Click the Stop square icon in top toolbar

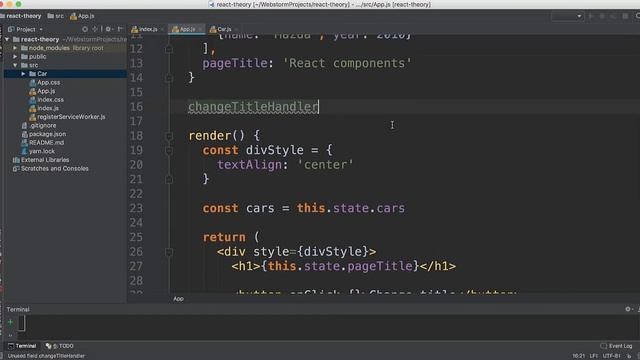625,16
